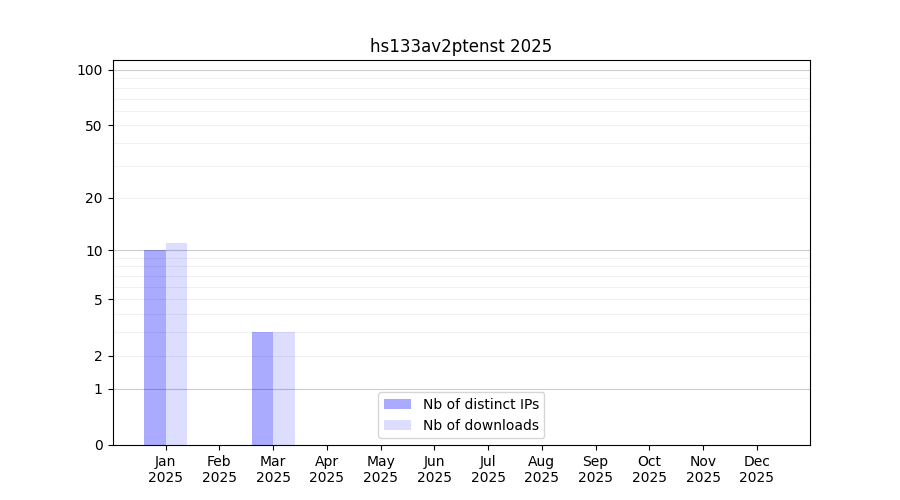Image resolution: width=900 pixels, height=500 pixels.
Task: Click the Mar 2025 downloads bar
Action: [284, 388]
